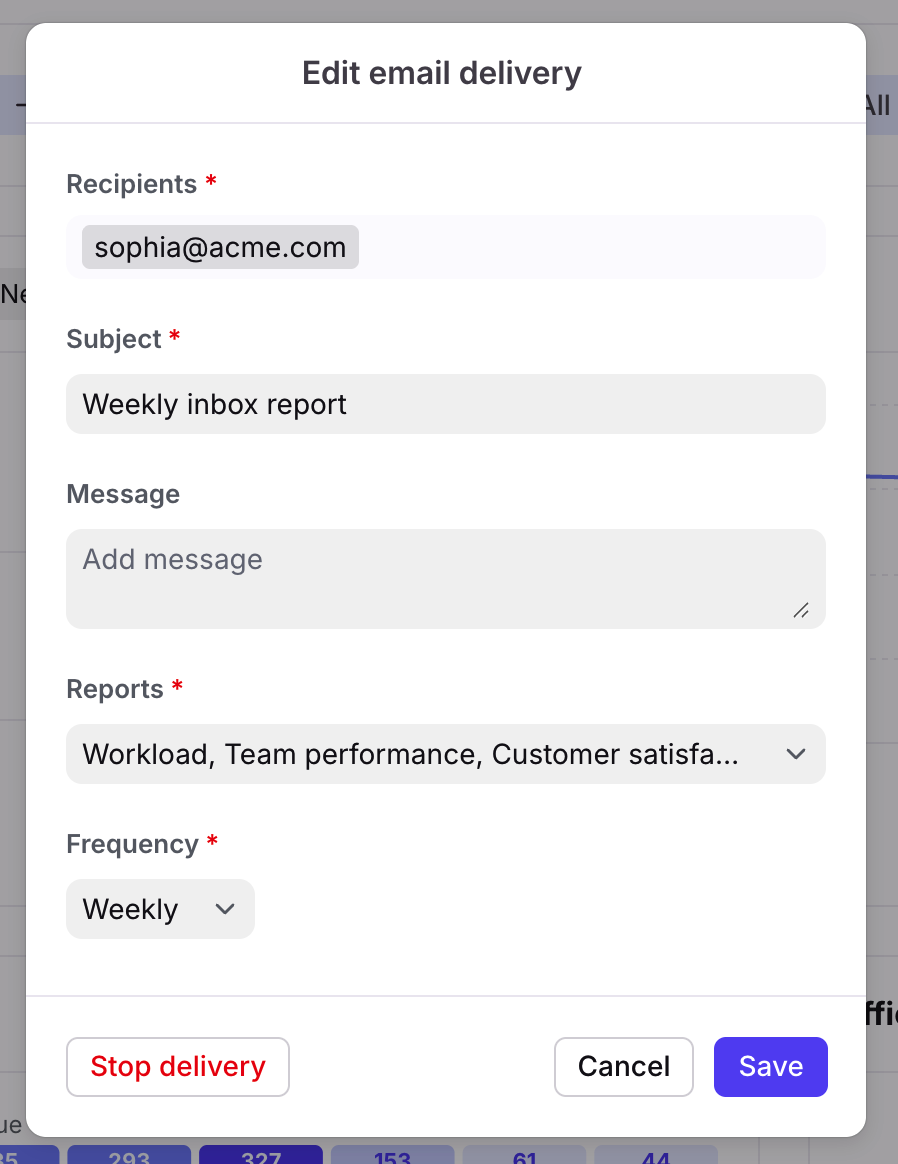Click the Stop delivery button

(x=178, y=1067)
